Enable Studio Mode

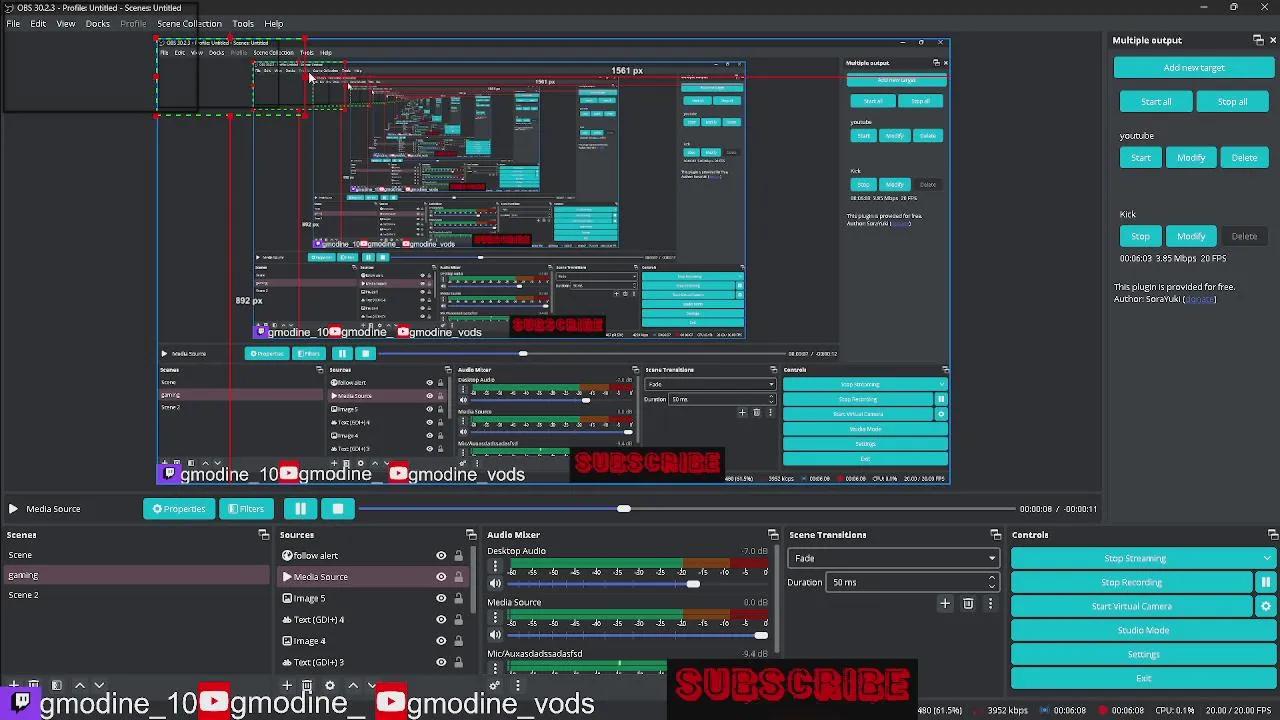click(x=1143, y=630)
